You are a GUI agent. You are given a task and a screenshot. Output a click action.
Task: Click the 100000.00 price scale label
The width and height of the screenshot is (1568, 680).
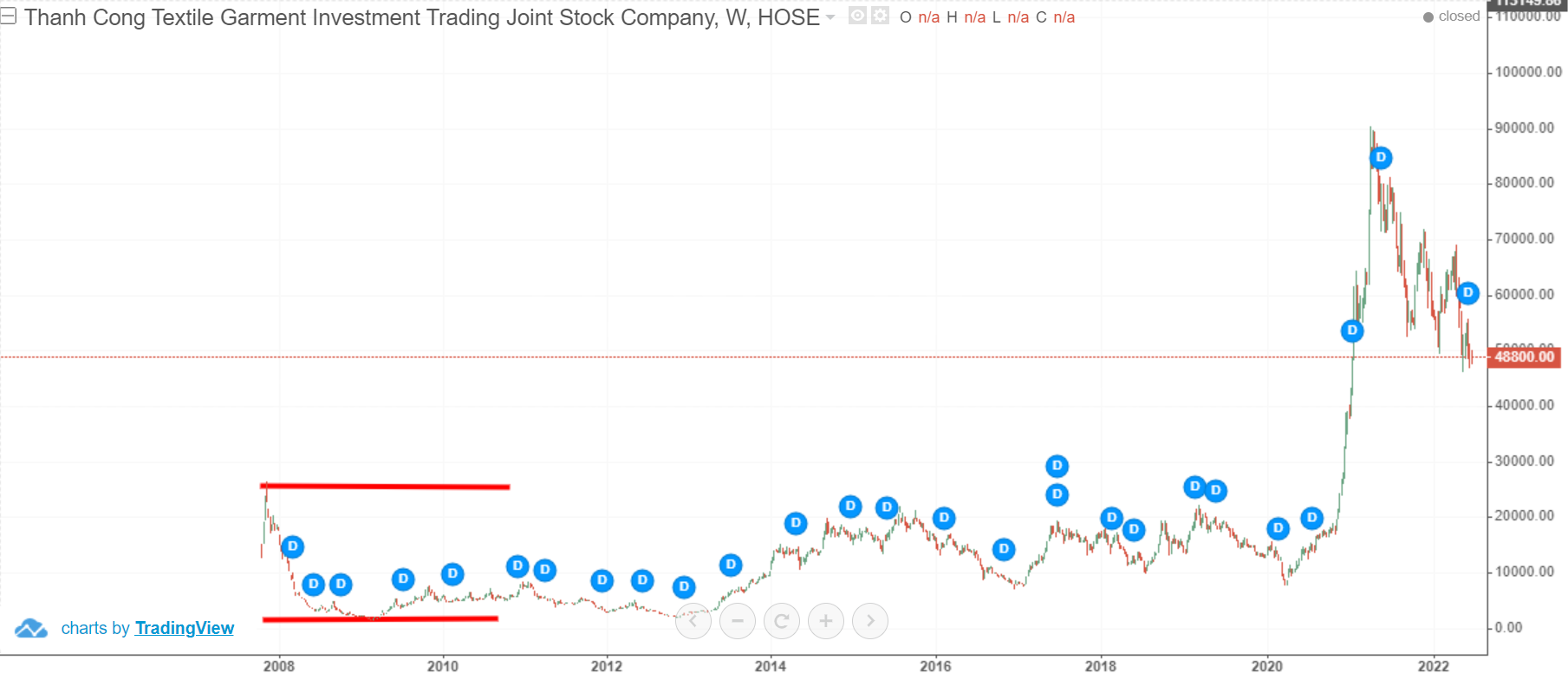(x=1529, y=72)
